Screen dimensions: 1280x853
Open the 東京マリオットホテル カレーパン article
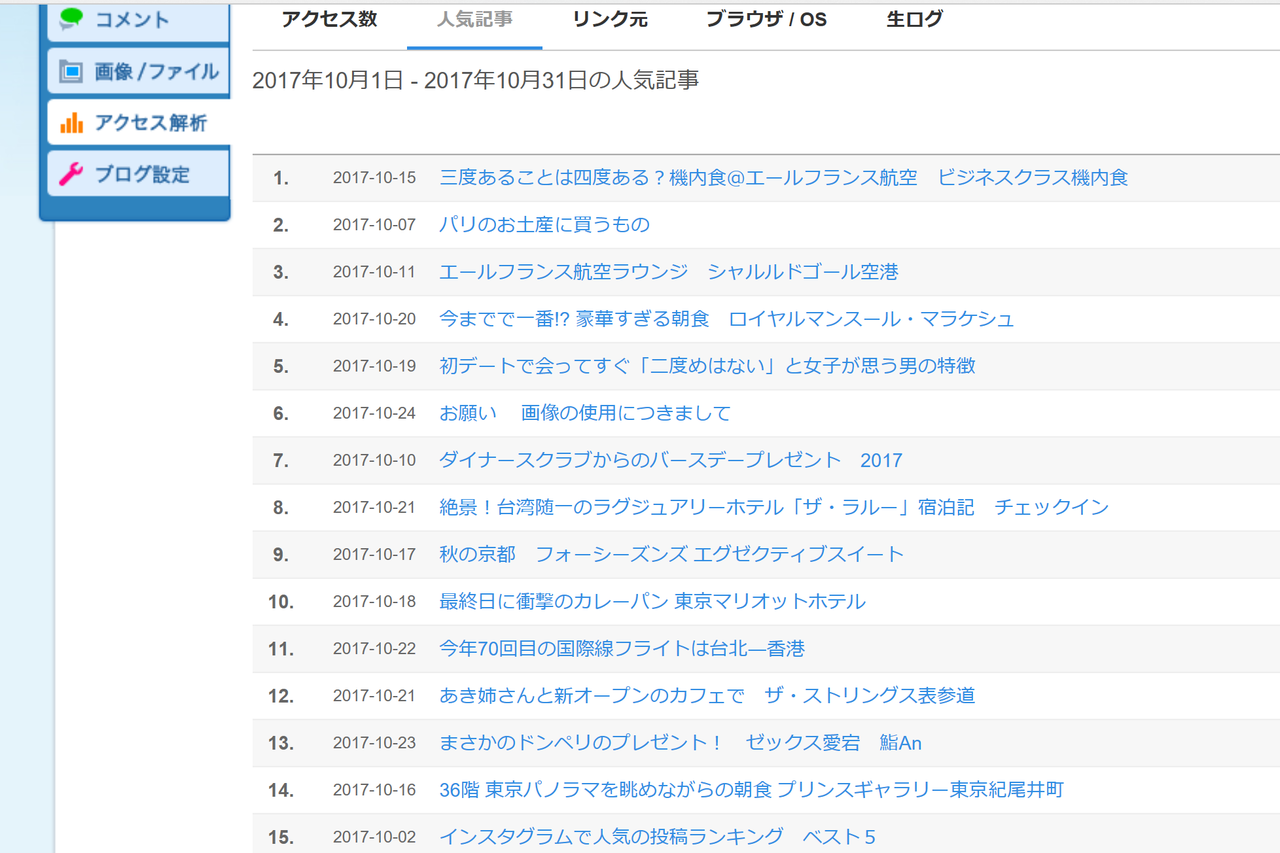click(x=653, y=601)
